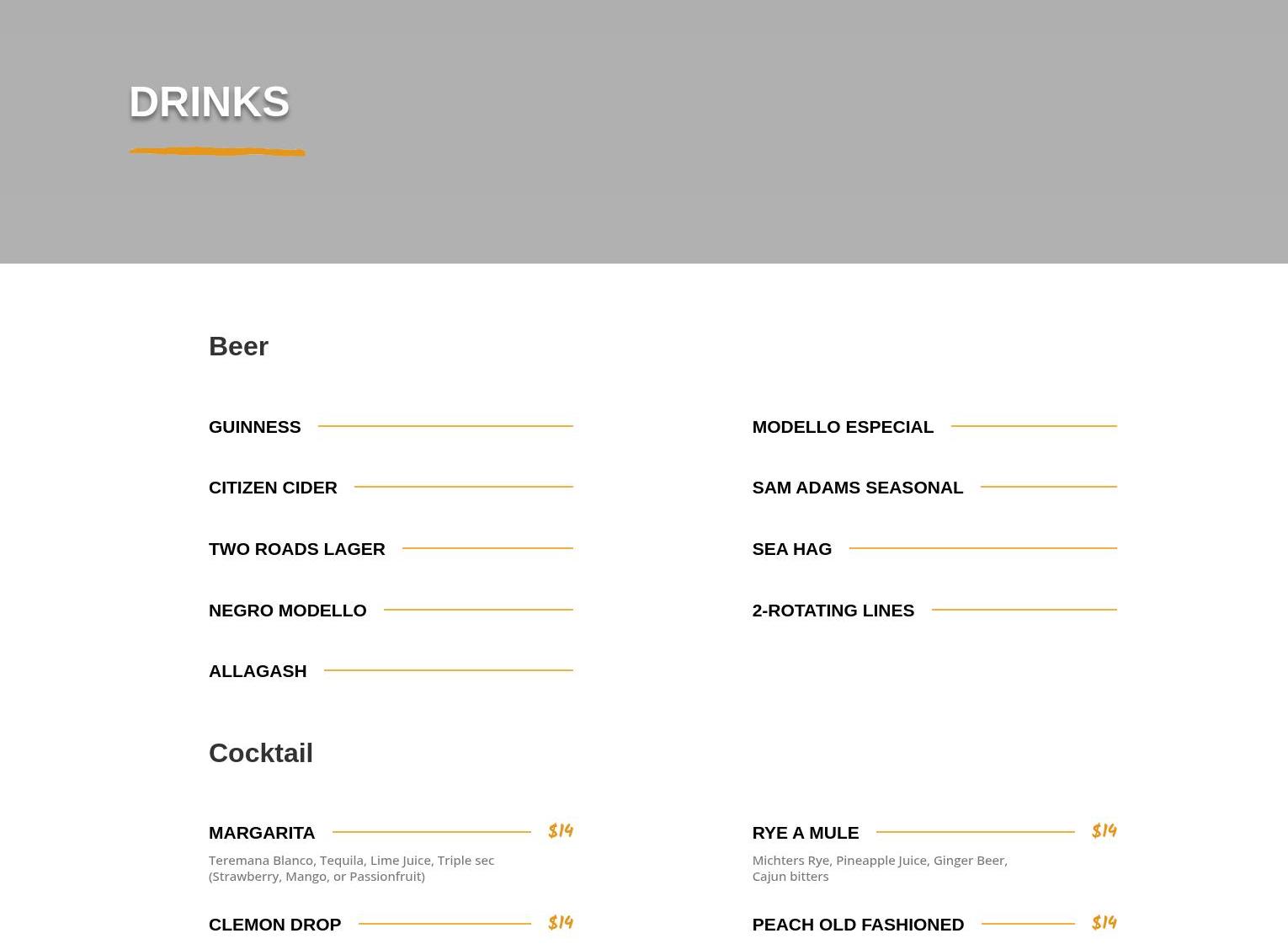This screenshot has width=1288, height=944.
Task: Click the Rye A Mule $14 price
Action: click(x=1104, y=831)
